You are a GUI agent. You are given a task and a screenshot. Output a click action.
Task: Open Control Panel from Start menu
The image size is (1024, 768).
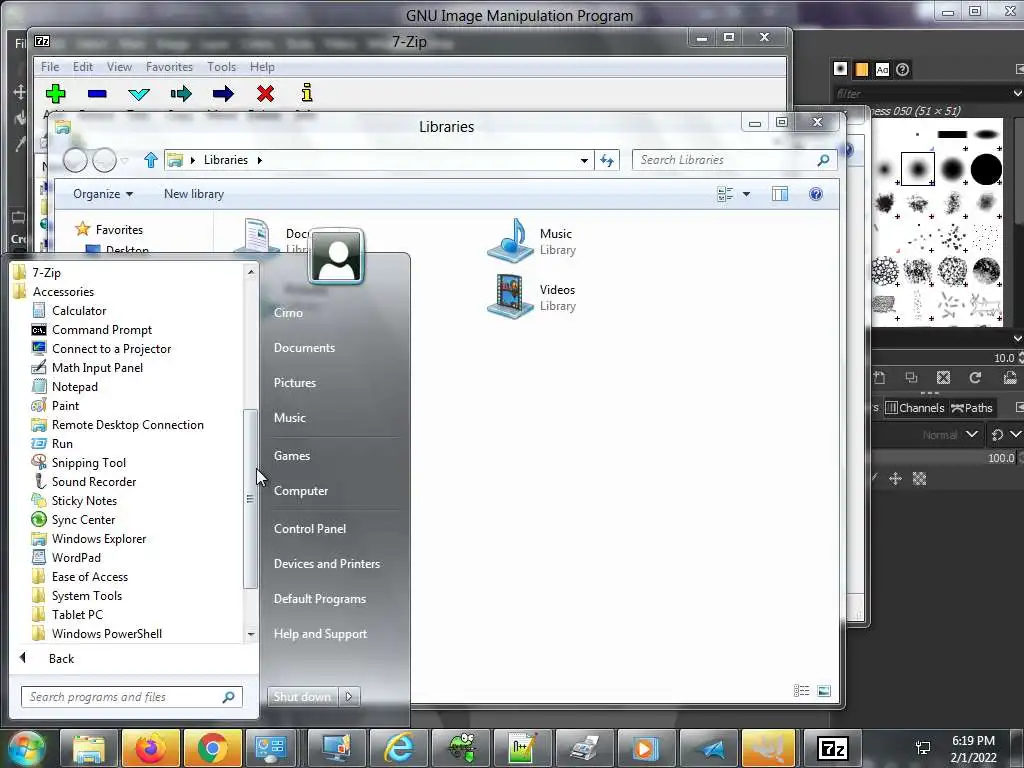(310, 529)
